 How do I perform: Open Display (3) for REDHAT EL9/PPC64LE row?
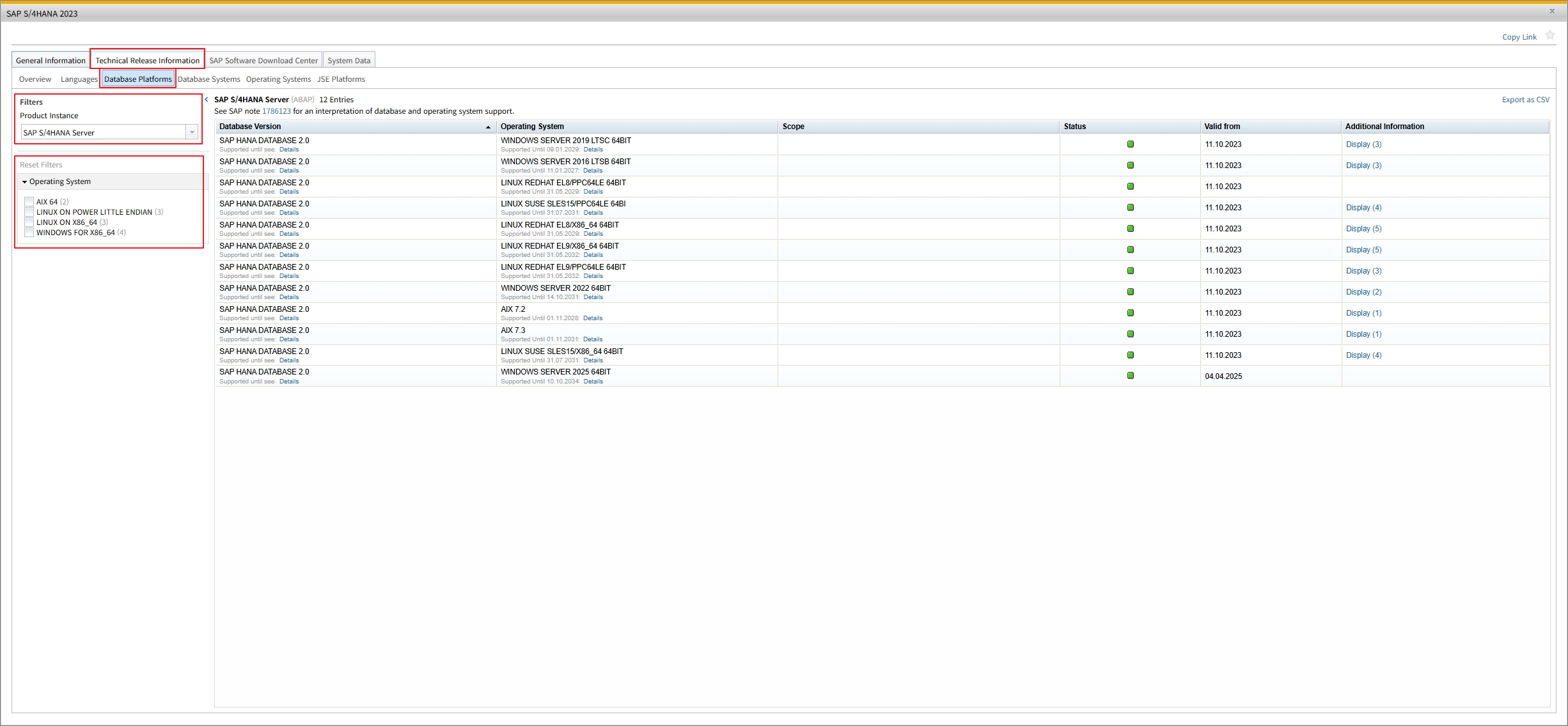pyautogui.click(x=1363, y=271)
